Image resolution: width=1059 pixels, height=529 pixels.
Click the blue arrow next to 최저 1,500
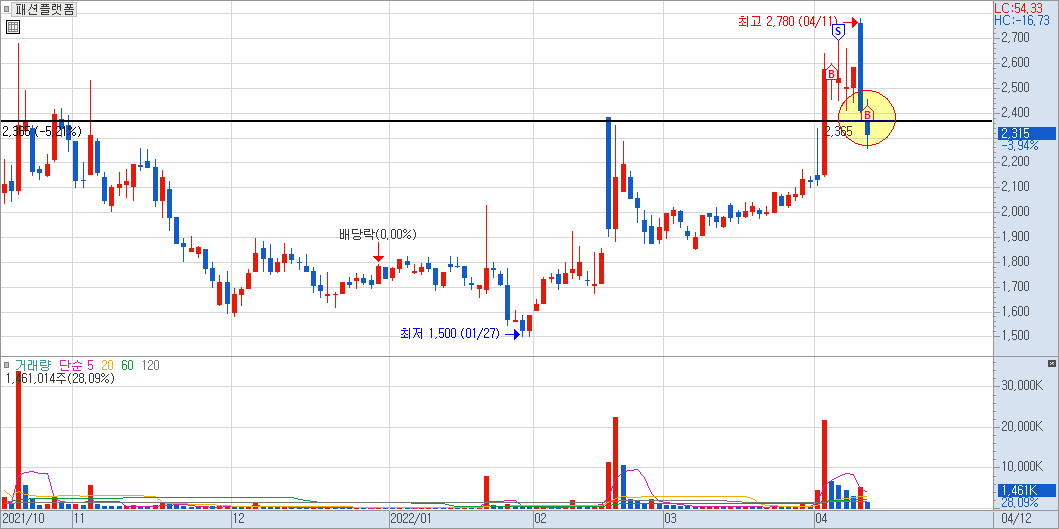[x=512, y=333]
